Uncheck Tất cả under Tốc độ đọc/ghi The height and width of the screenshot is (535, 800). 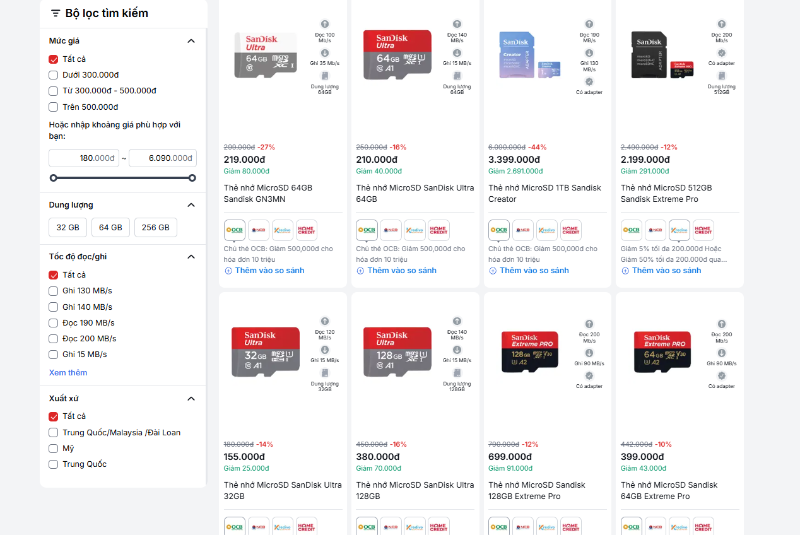[53, 275]
